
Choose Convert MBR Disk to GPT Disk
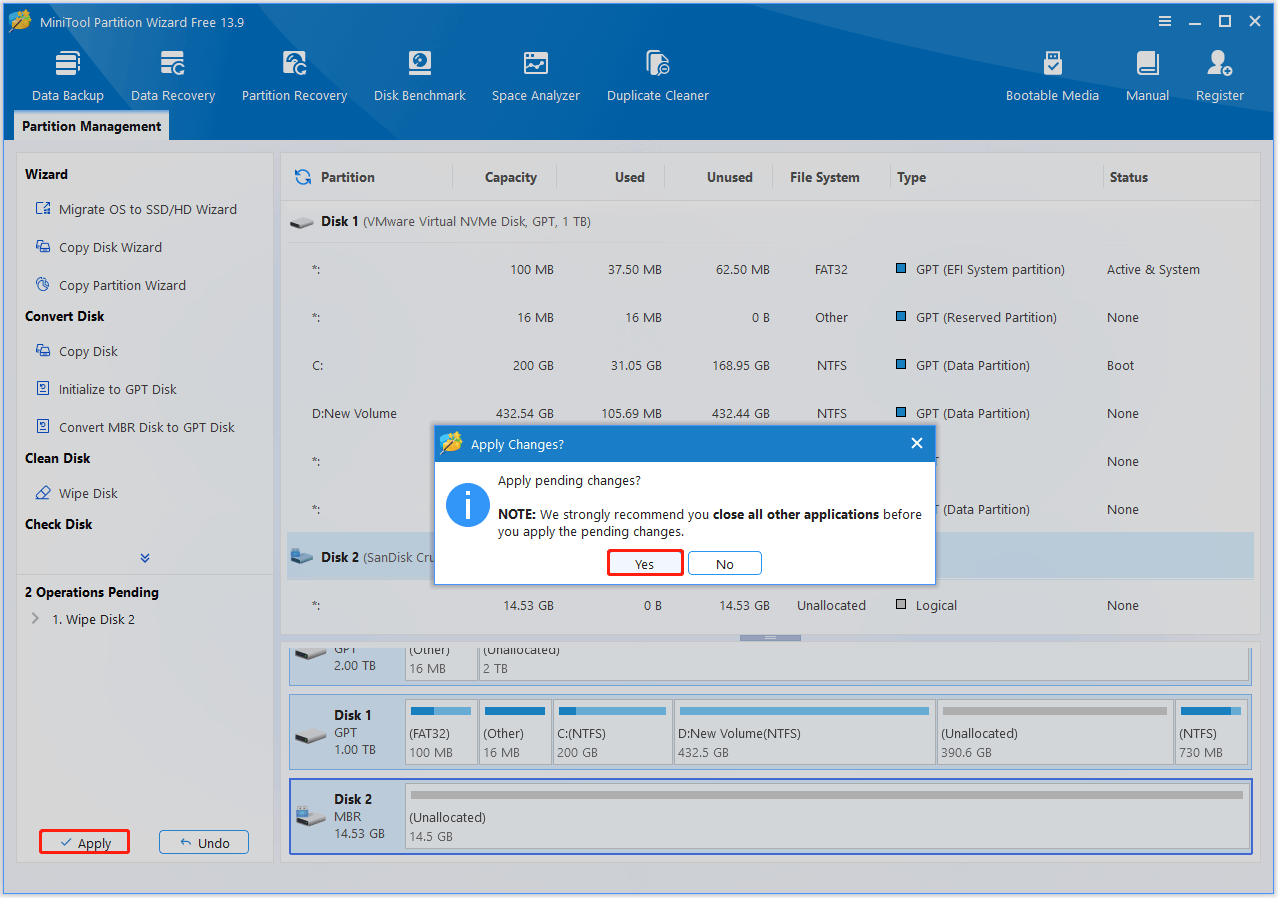pos(134,427)
